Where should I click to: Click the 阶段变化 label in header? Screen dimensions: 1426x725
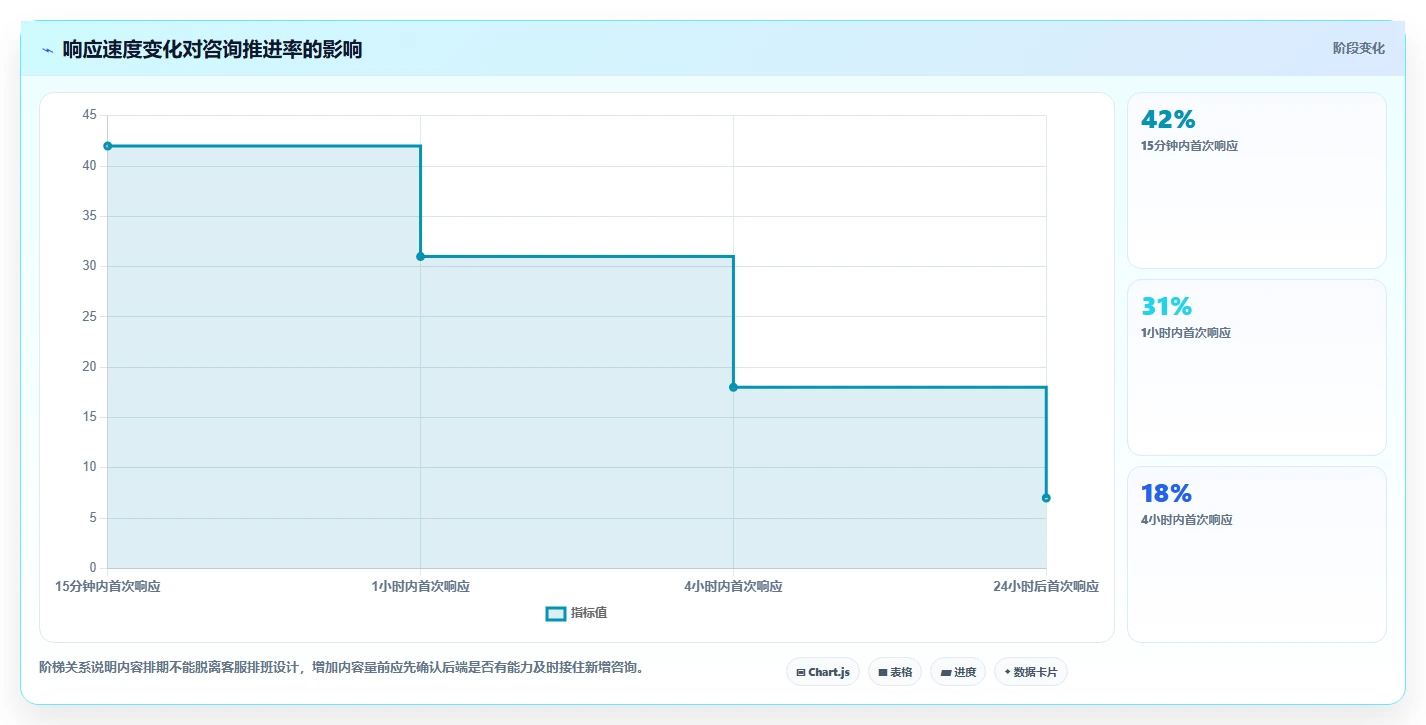1359,48
